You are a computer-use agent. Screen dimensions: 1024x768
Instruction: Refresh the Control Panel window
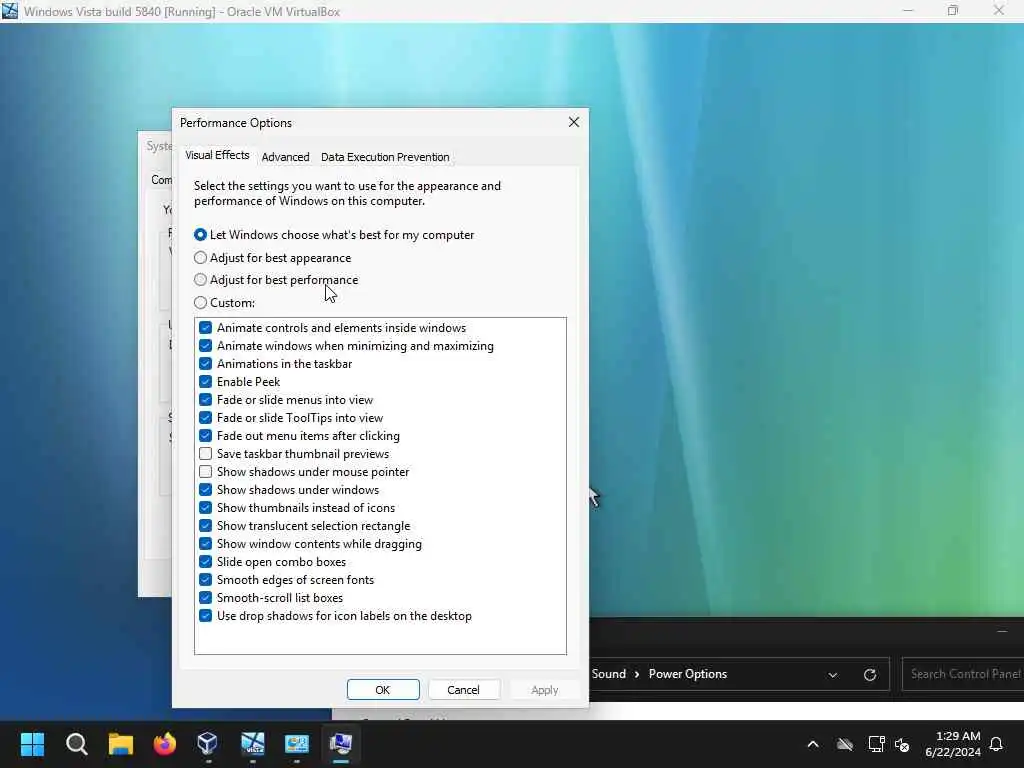870,675
